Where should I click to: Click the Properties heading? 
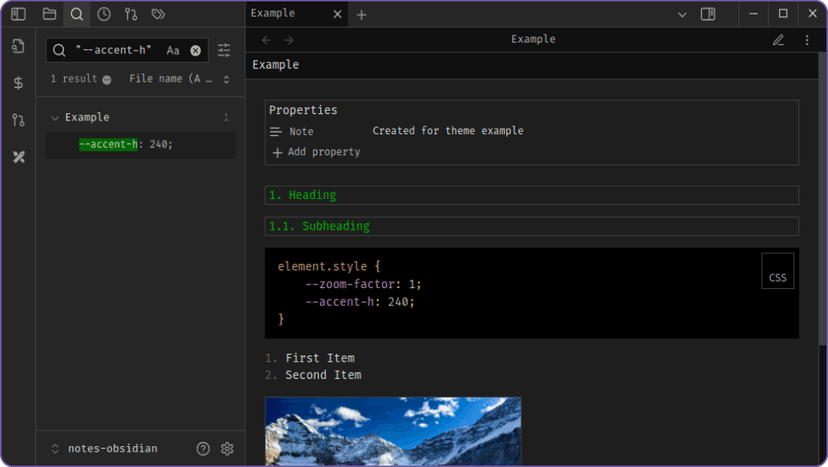(303, 110)
